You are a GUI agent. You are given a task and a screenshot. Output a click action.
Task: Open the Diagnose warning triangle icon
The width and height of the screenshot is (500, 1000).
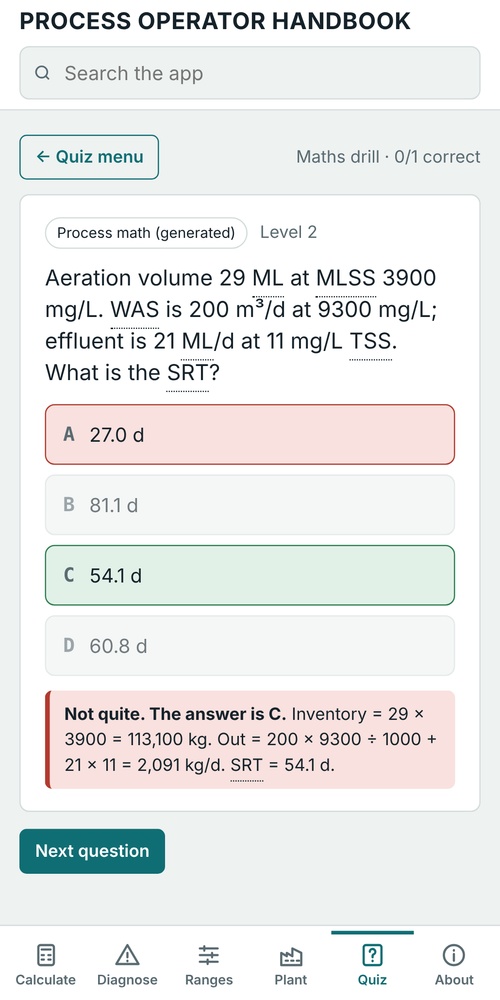tap(127, 955)
